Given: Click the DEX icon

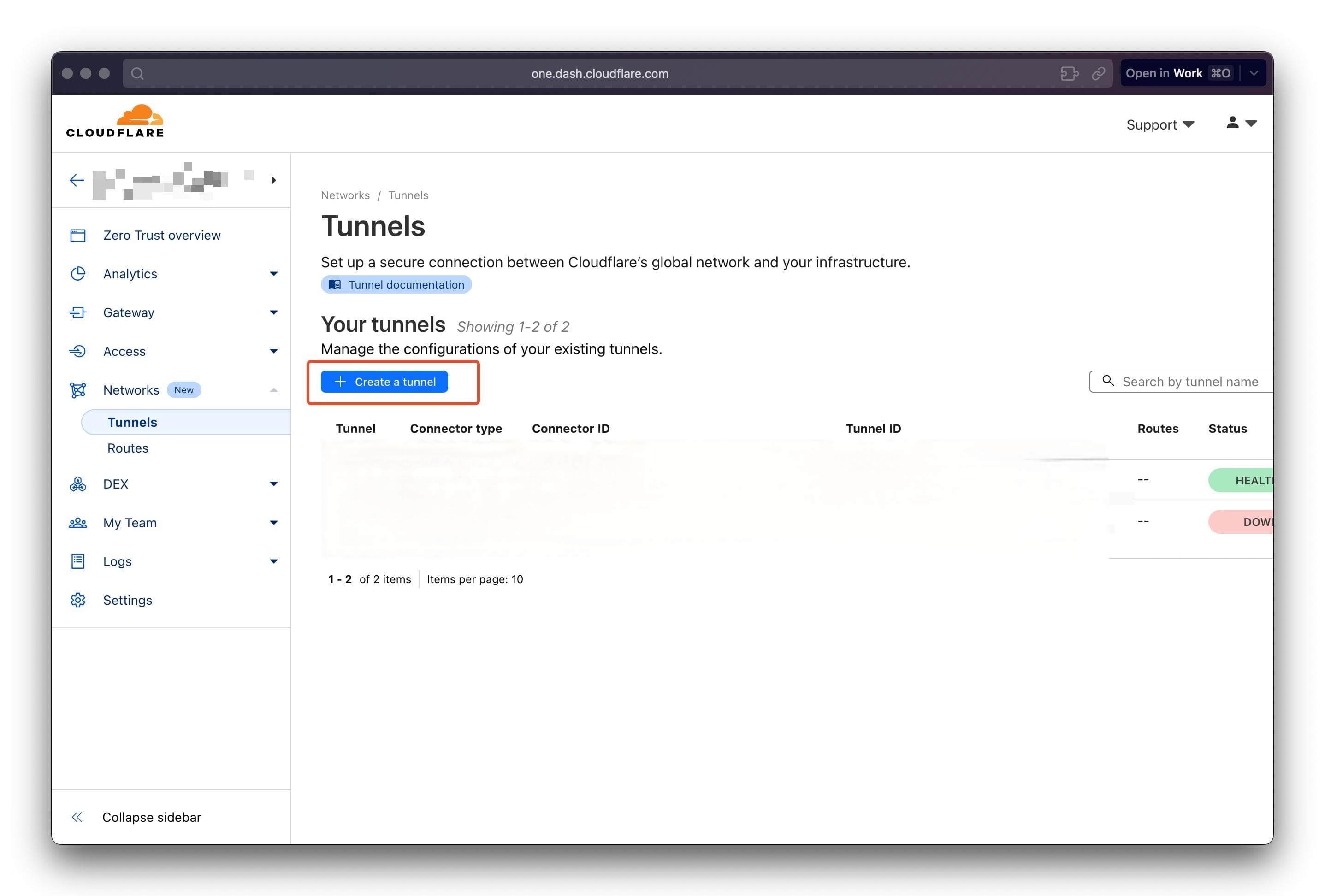Looking at the screenshot, I should 78,484.
